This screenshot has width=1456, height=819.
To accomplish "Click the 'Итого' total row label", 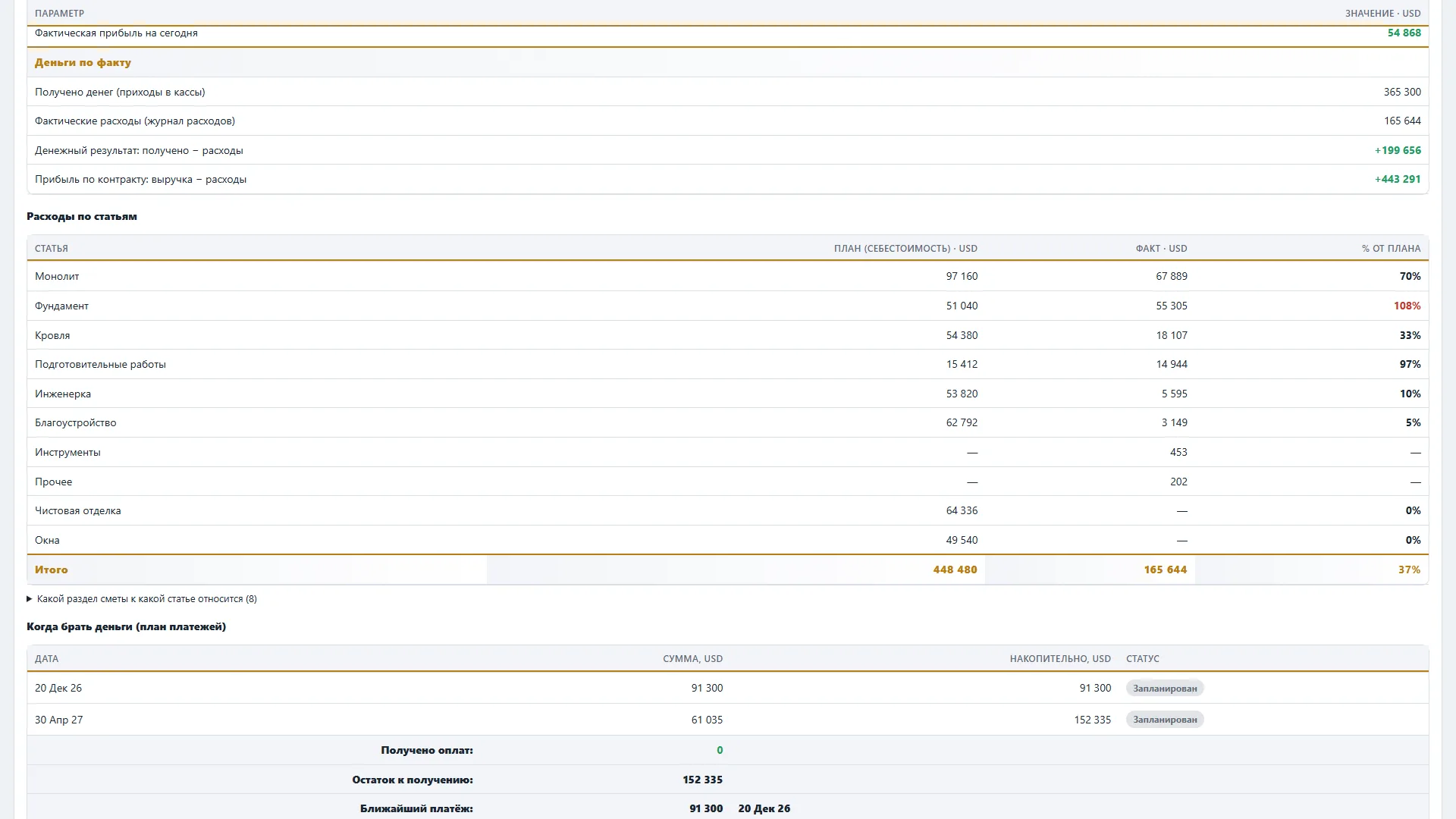I will pyautogui.click(x=52, y=570).
